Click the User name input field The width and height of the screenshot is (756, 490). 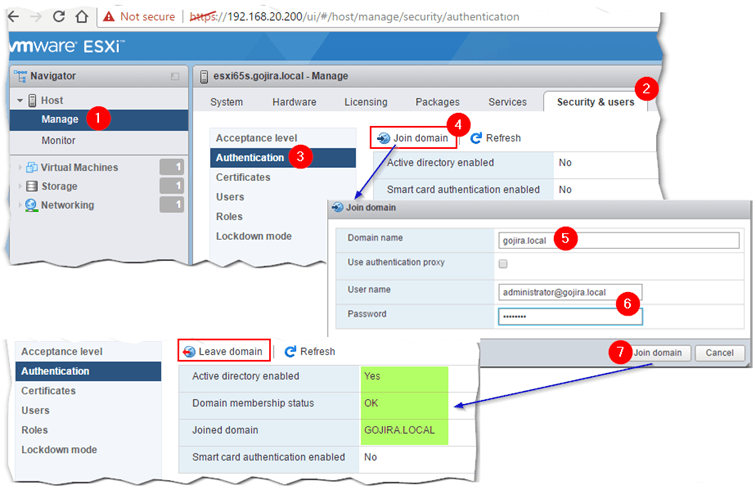[x=570, y=292]
